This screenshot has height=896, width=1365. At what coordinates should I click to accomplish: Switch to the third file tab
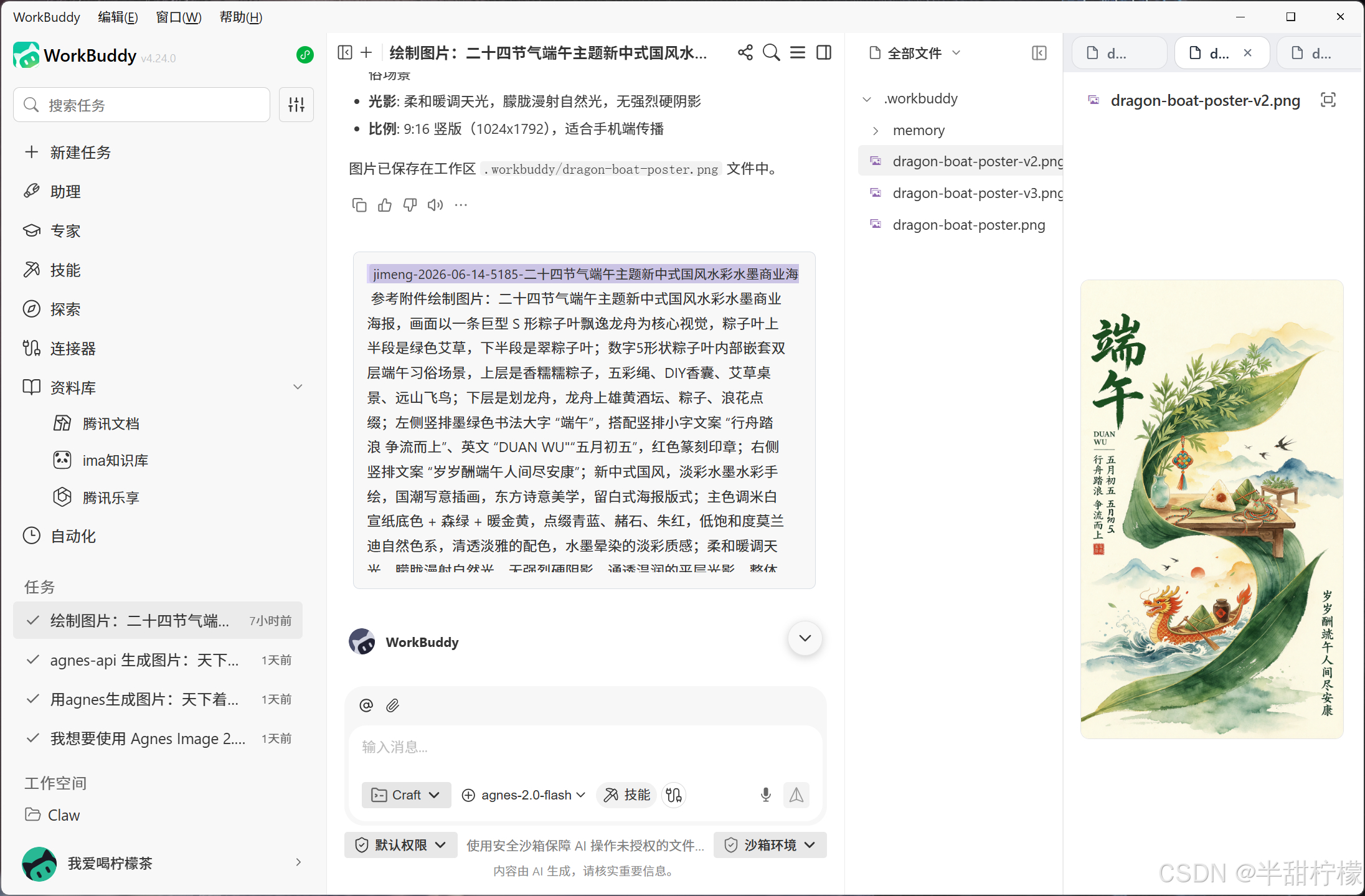click(x=1320, y=53)
